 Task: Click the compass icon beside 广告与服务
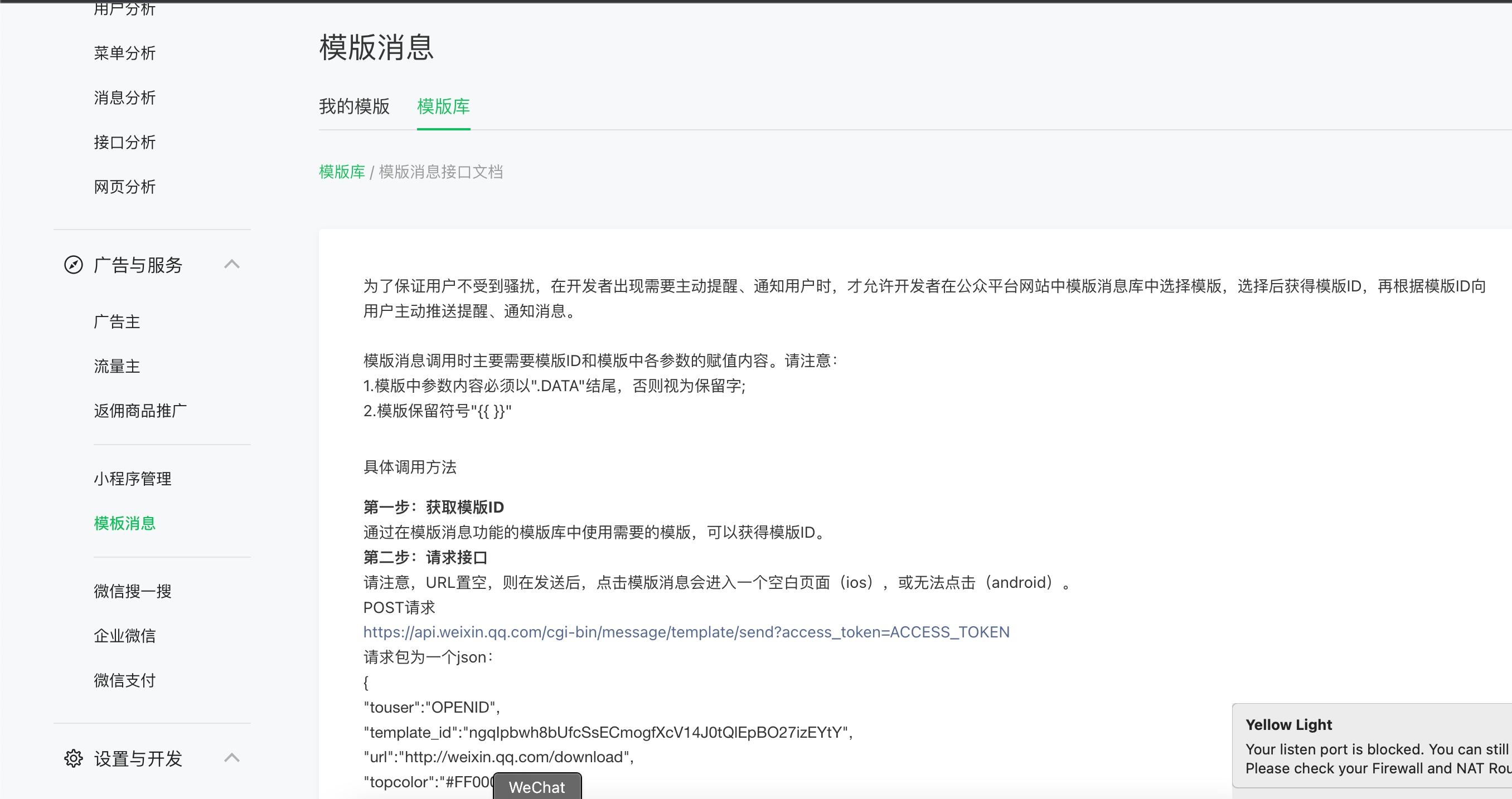[74, 265]
